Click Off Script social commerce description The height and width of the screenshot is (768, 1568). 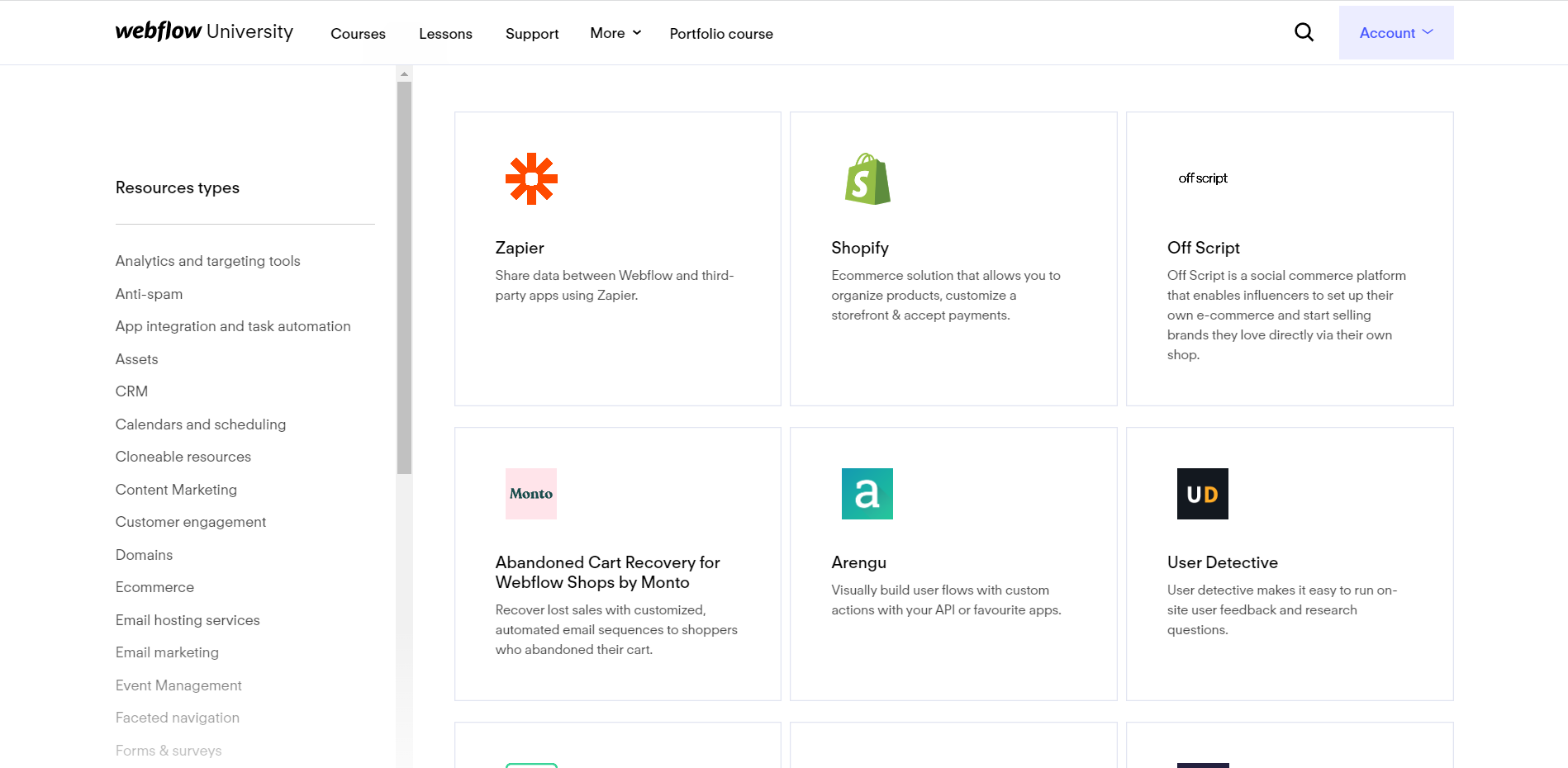coord(1286,315)
